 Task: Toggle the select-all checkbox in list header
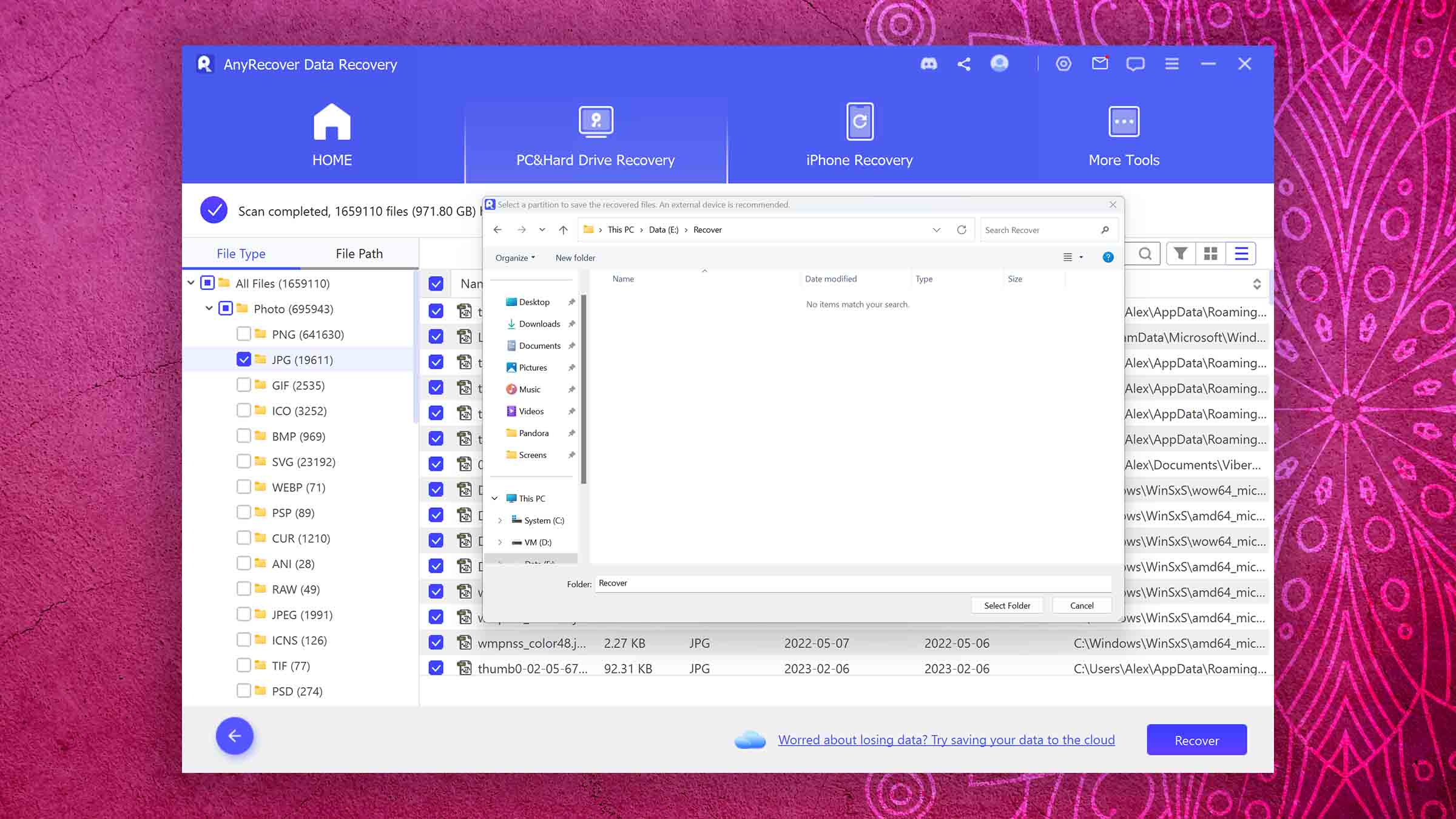point(436,283)
